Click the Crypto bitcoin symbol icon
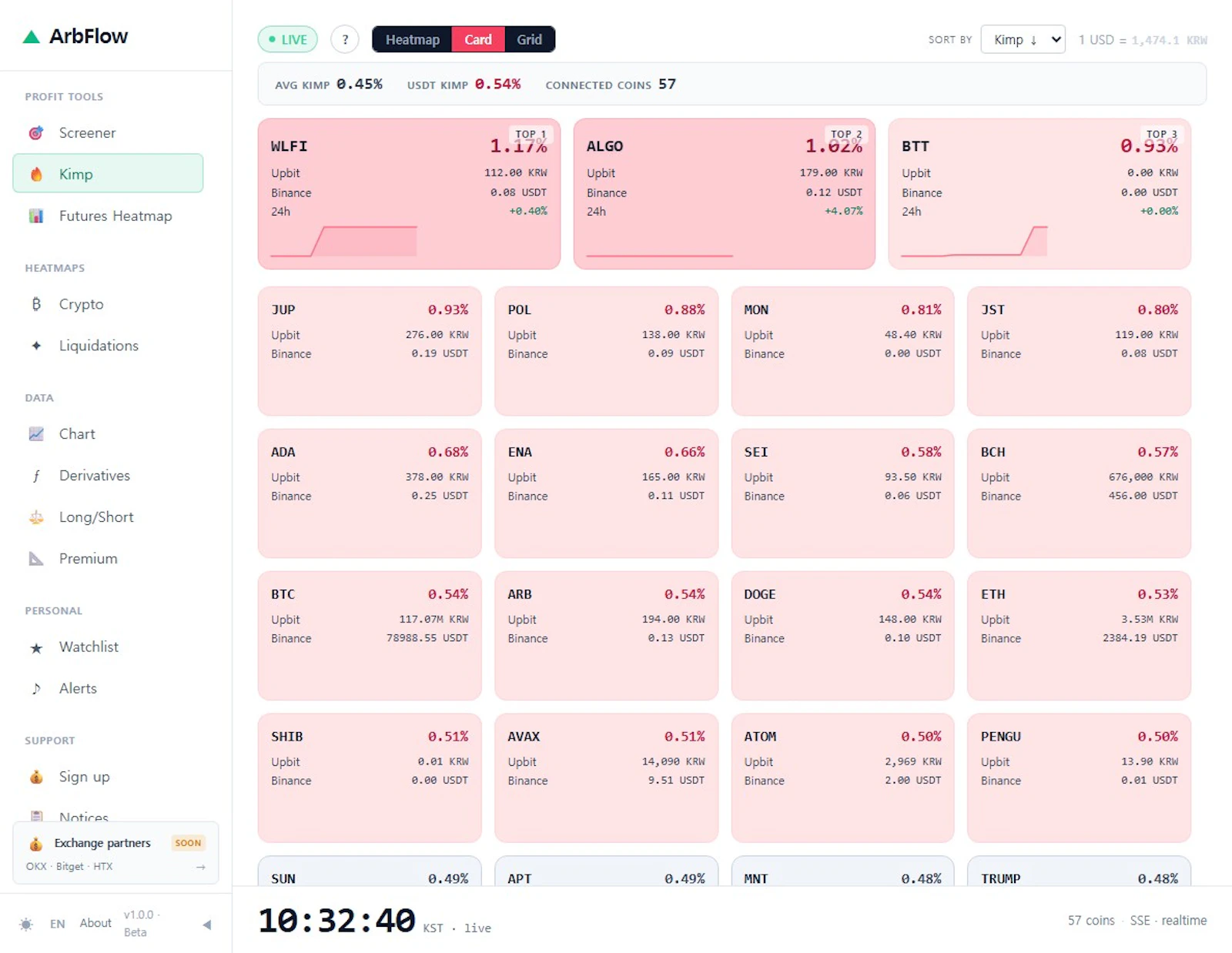Viewport: 1232px width, 953px height. click(36, 304)
